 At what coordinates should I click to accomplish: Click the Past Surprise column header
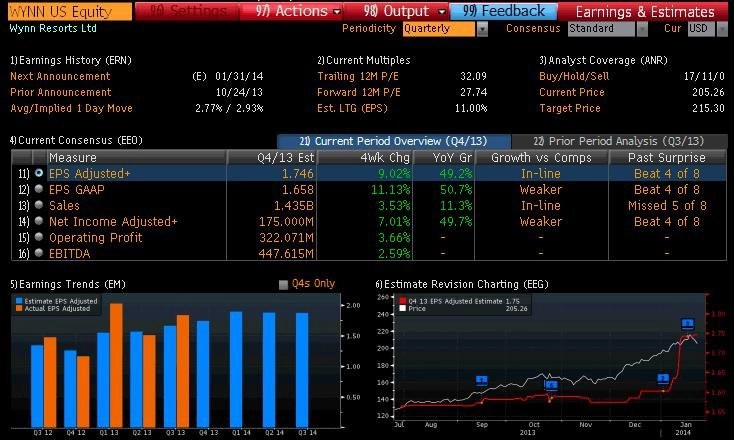(668, 157)
